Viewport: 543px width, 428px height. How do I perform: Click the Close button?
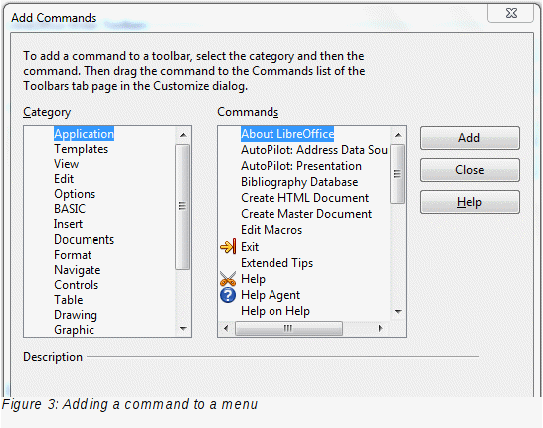pyautogui.click(x=470, y=170)
